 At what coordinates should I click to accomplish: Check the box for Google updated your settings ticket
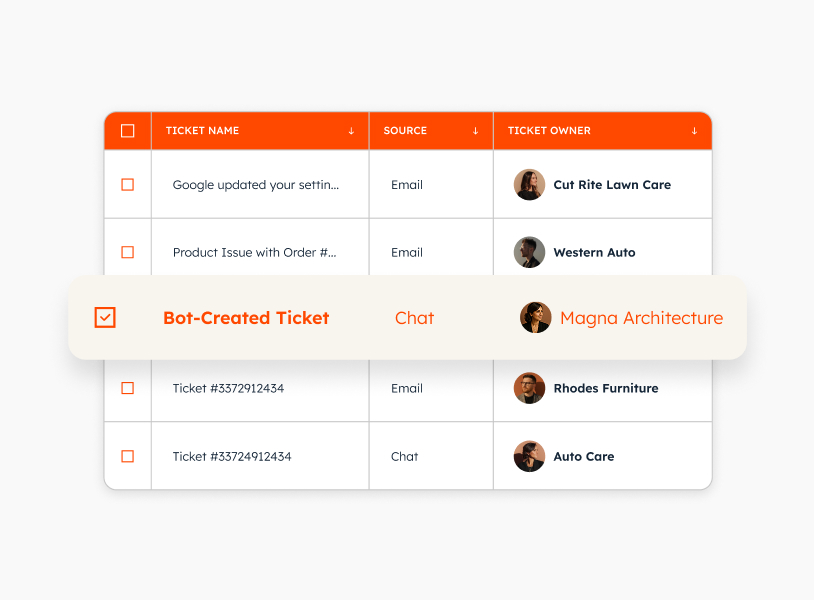click(127, 185)
